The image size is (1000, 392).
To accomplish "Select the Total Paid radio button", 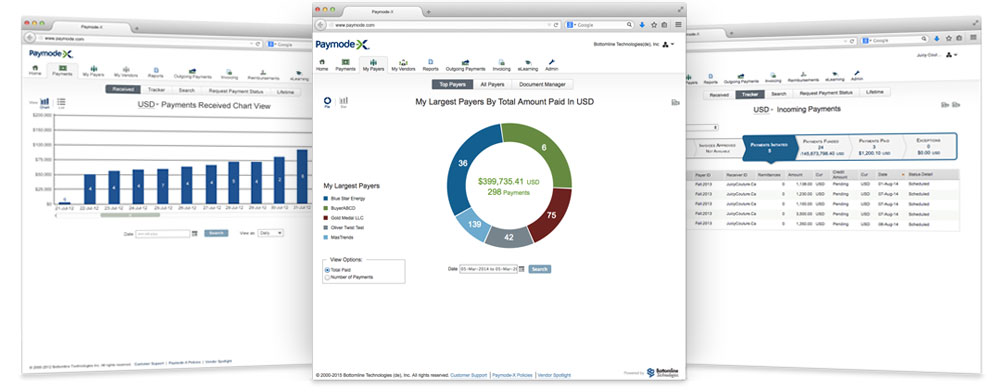I will click(327, 270).
